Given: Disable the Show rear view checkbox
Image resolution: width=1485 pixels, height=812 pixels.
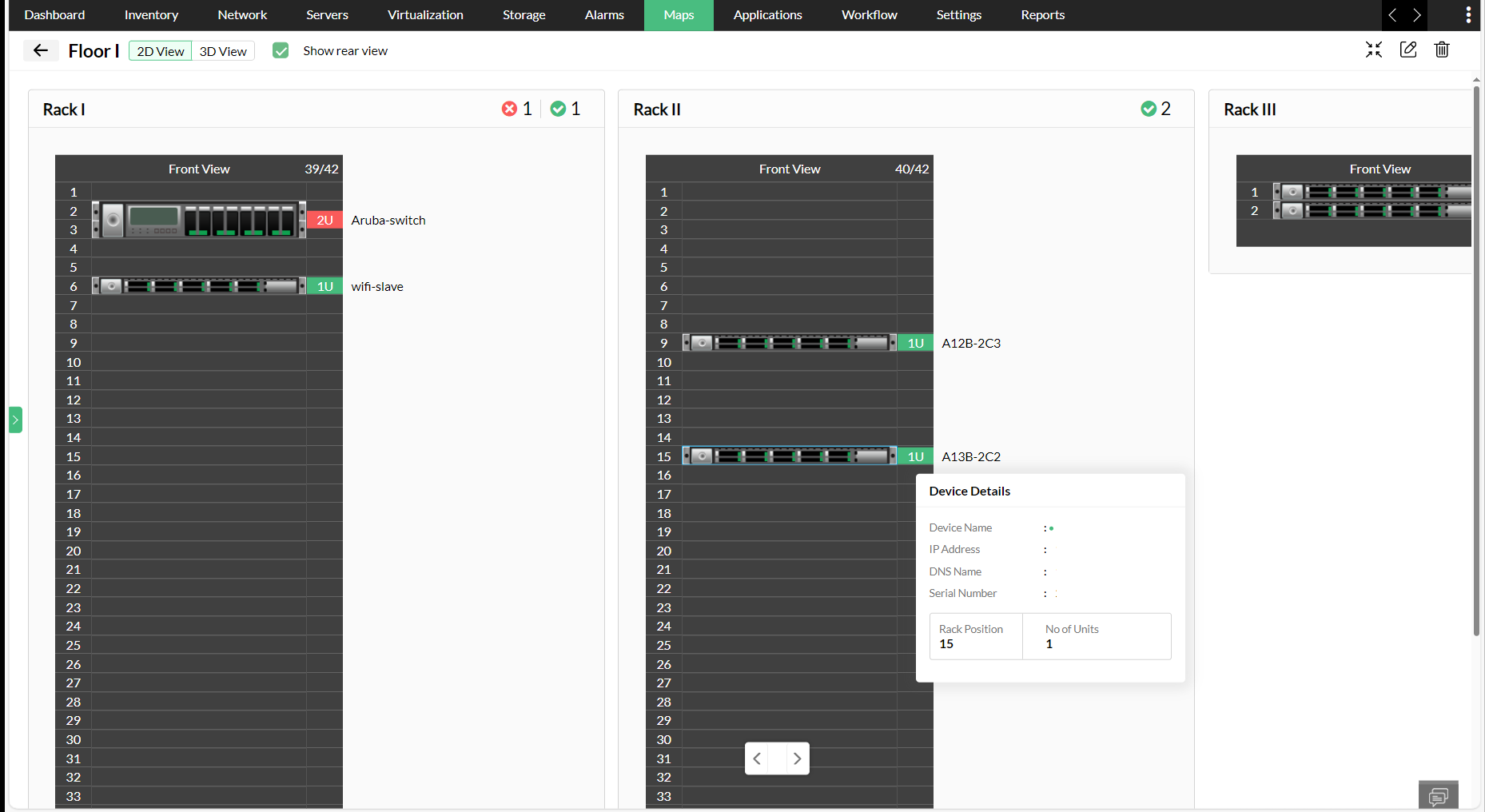Looking at the screenshot, I should click(281, 50).
